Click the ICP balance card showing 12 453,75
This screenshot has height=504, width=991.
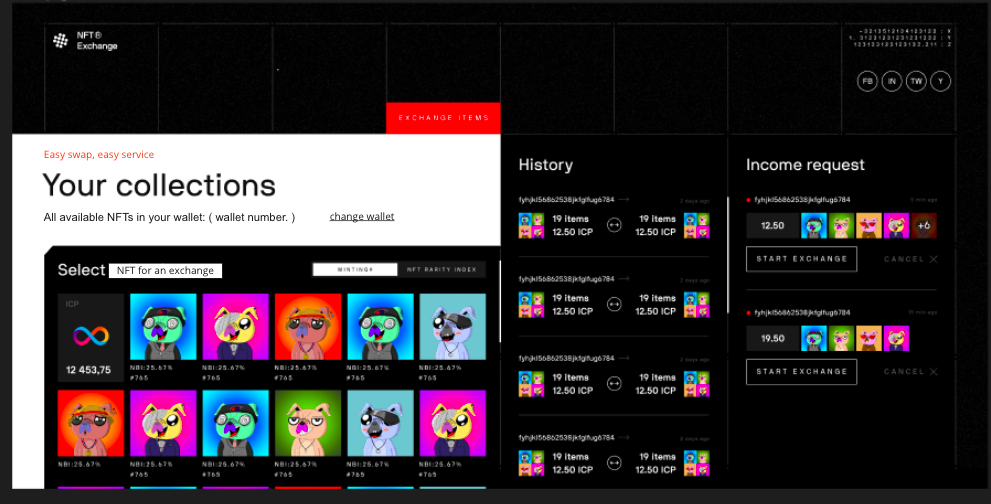(x=91, y=338)
